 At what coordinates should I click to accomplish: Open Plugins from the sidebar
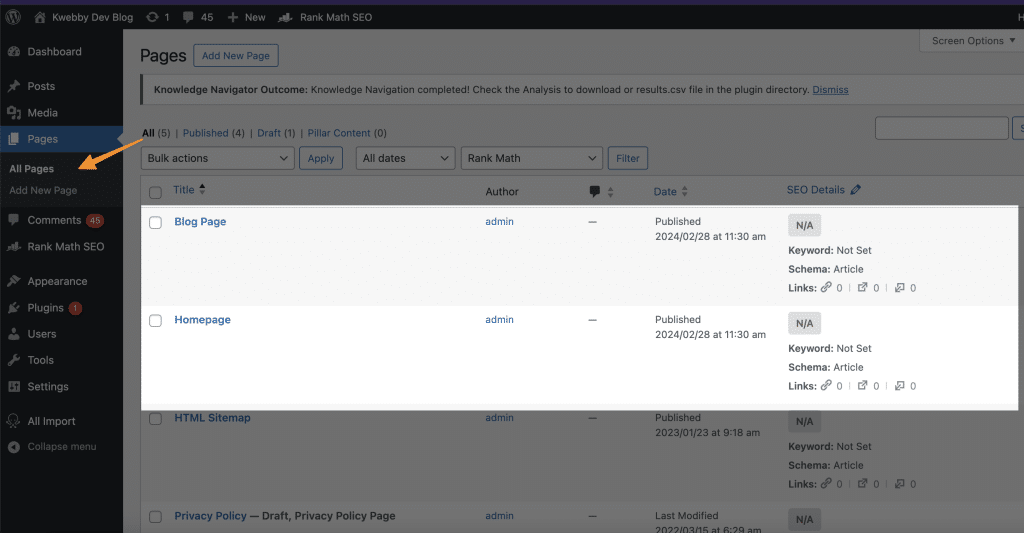(x=46, y=308)
